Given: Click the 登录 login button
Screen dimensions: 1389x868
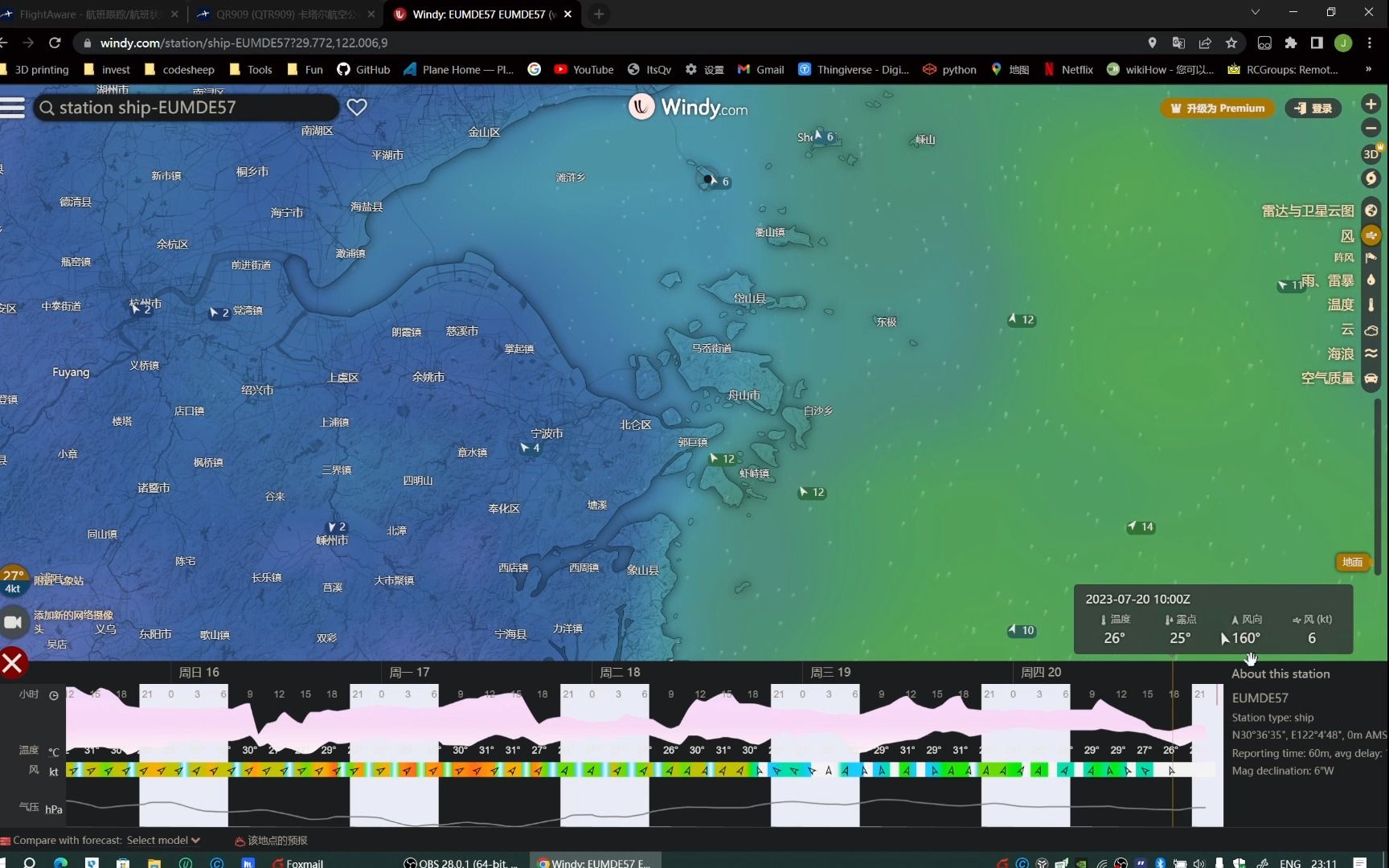Looking at the screenshot, I should pos(1313,108).
